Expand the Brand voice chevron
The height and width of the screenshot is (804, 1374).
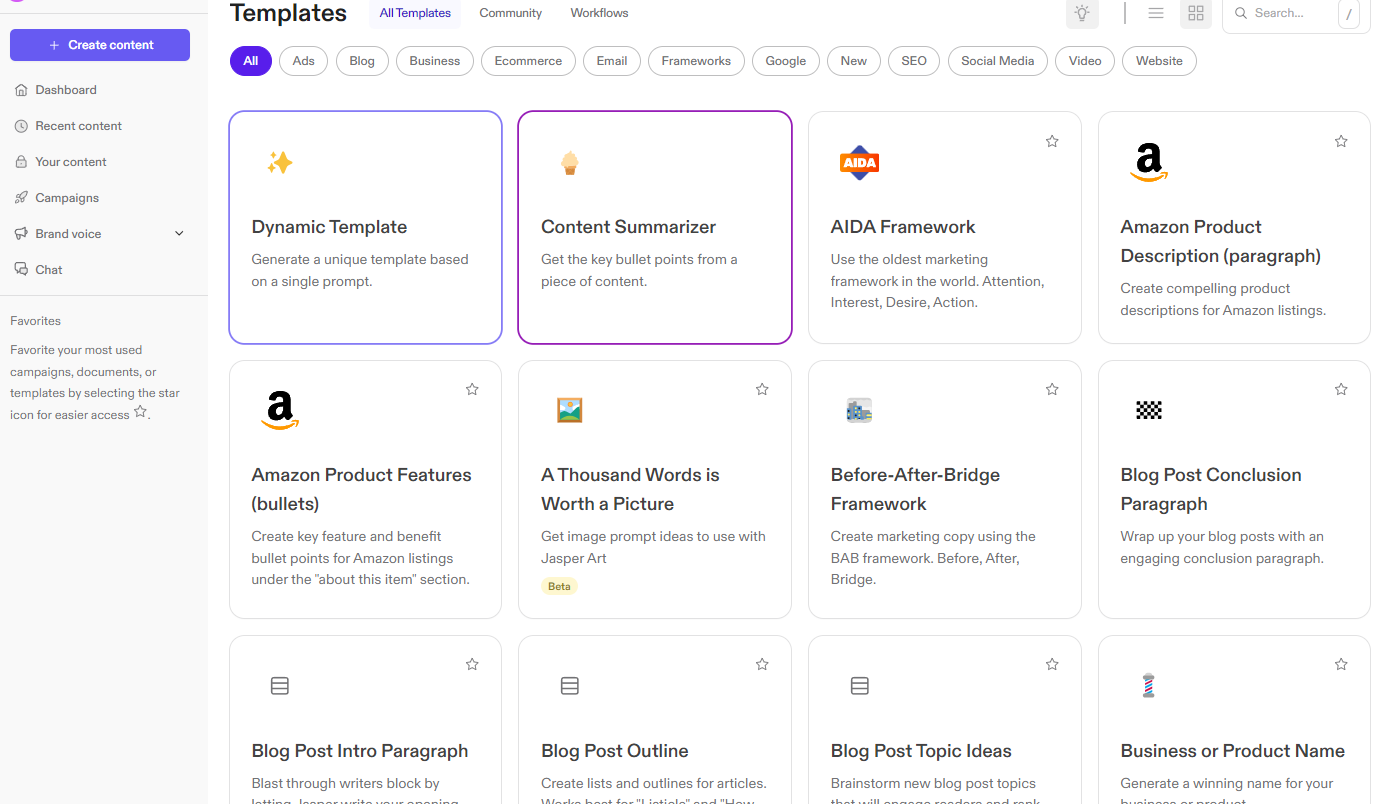point(180,234)
